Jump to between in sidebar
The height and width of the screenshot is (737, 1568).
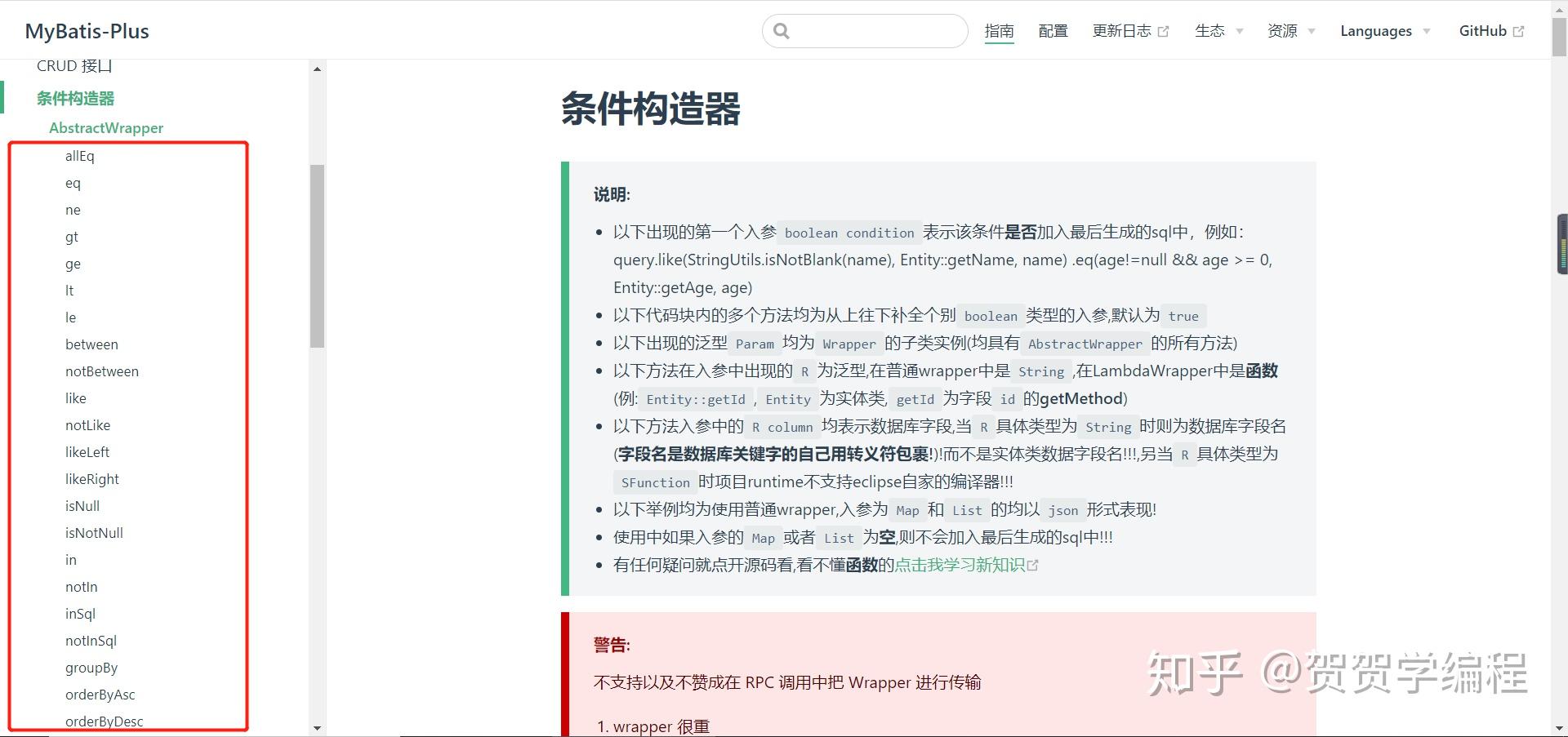91,344
